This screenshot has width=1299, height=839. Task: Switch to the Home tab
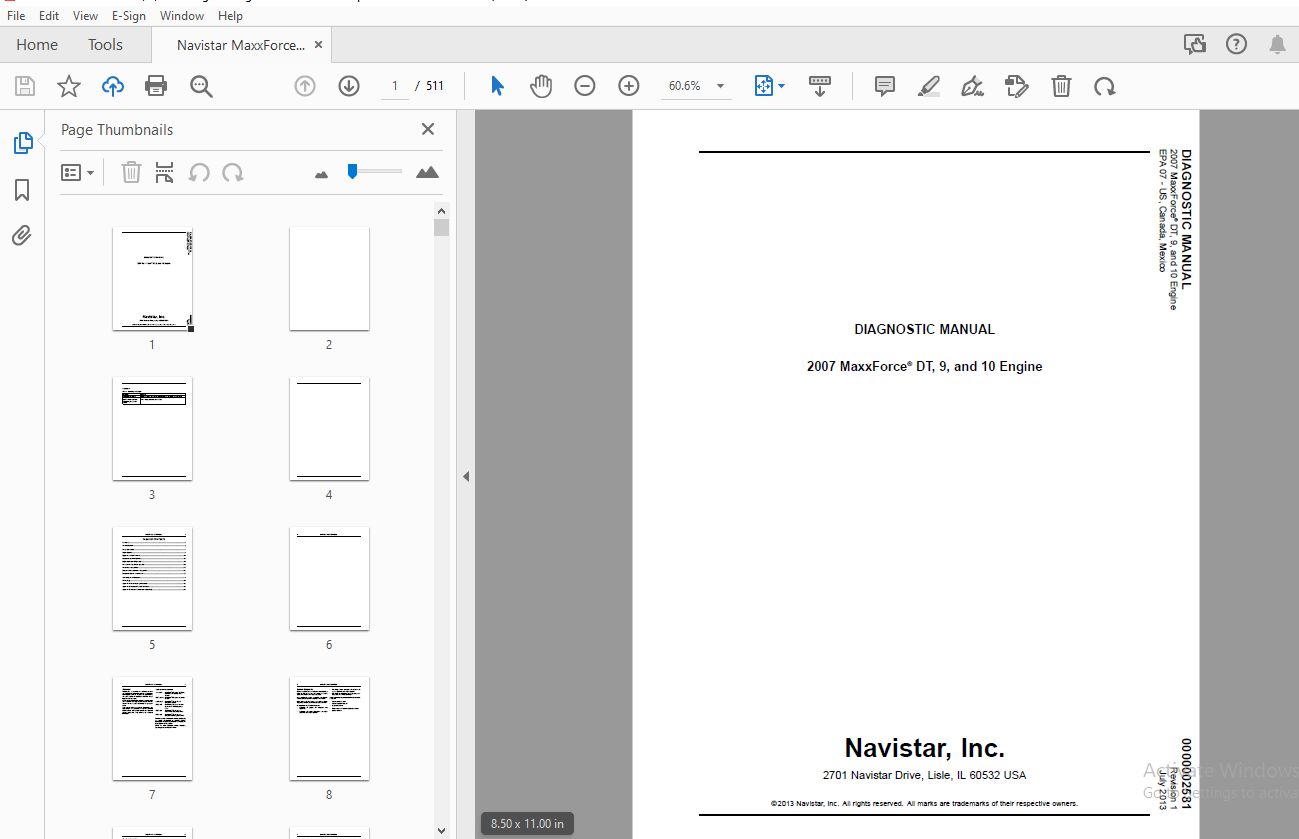click(x=37, y=44)
